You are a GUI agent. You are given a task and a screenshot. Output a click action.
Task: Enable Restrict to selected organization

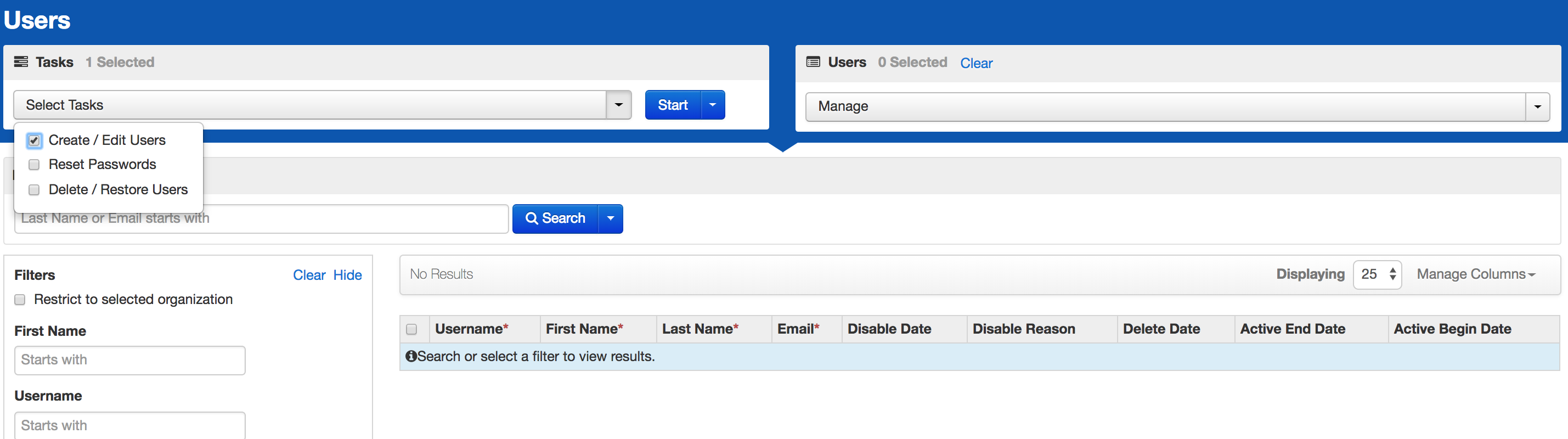(20, 300)
